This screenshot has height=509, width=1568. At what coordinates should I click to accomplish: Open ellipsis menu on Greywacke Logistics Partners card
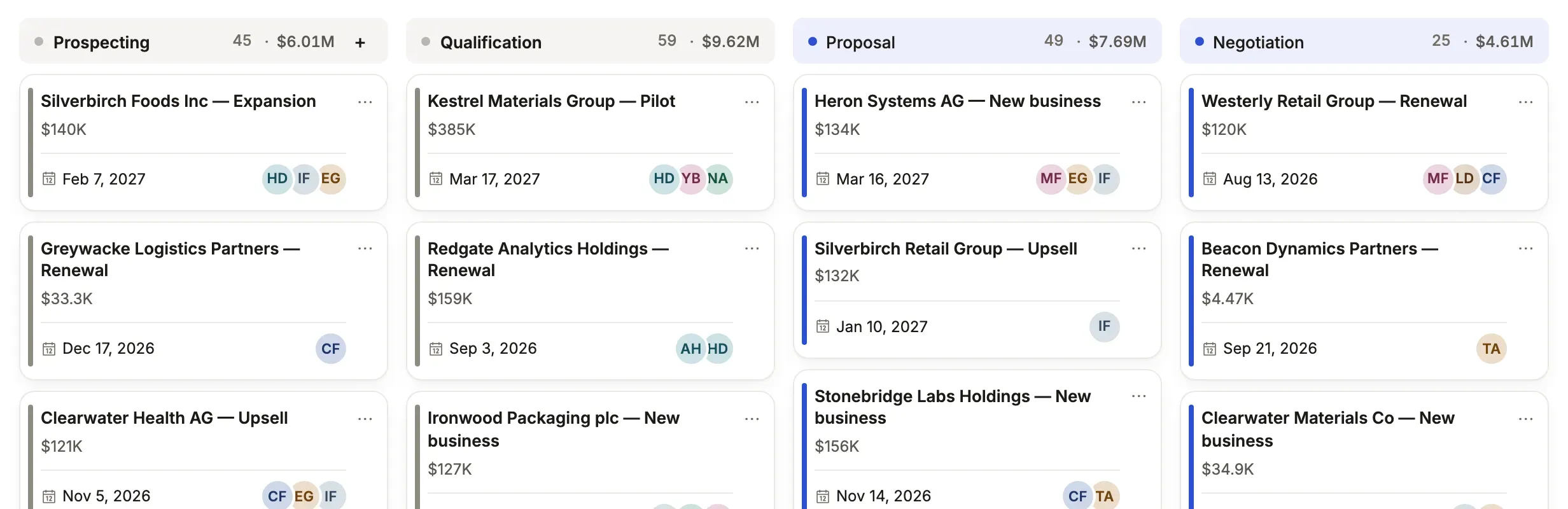pos(365,249)
